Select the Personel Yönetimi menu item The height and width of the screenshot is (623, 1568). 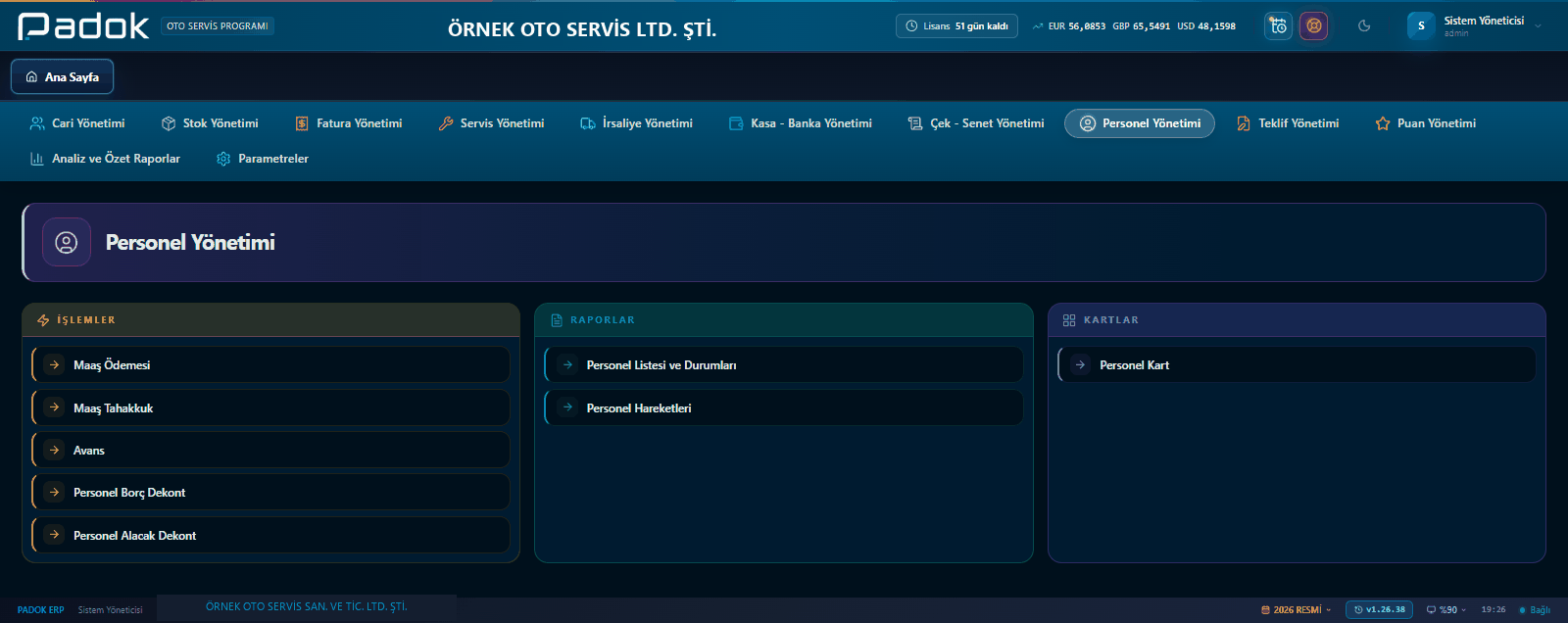pos(1140,123)
